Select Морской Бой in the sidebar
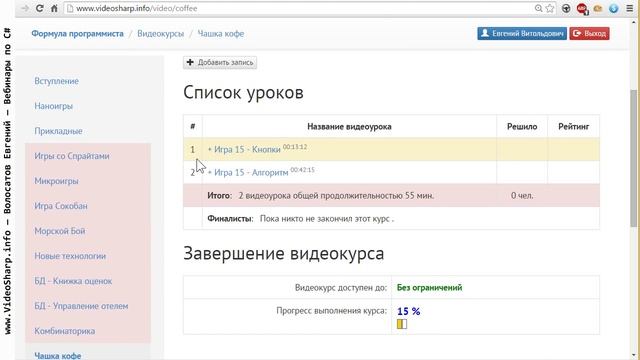This screenshot has height=360, width=640. click(x=60, y=231)
